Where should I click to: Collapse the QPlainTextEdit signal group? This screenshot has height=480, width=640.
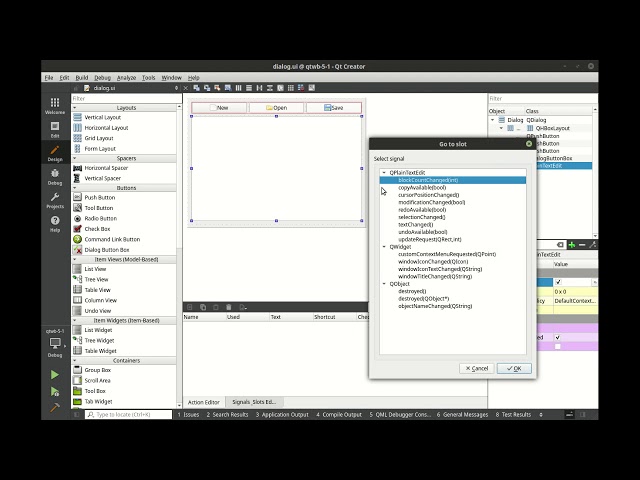(384, 173)
